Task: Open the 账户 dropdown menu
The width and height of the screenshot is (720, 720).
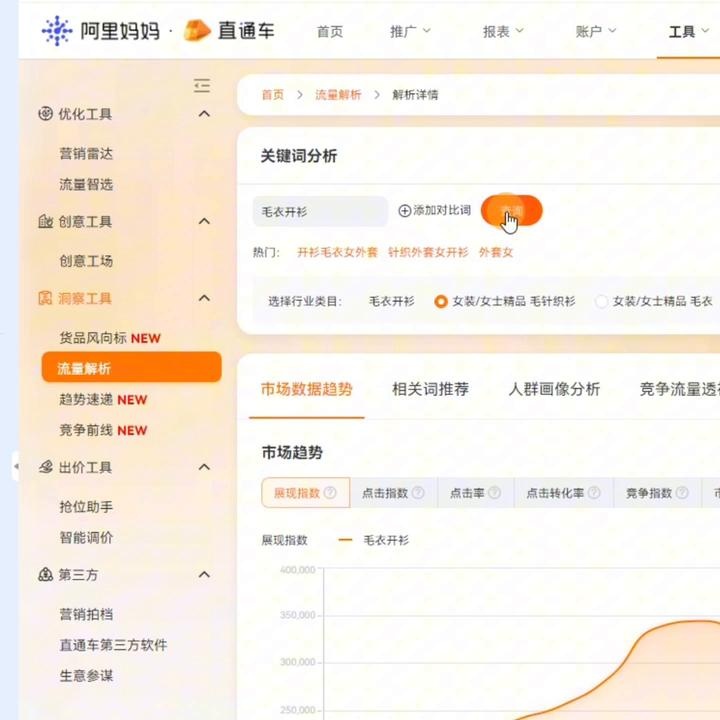Action: click(596, 31)
